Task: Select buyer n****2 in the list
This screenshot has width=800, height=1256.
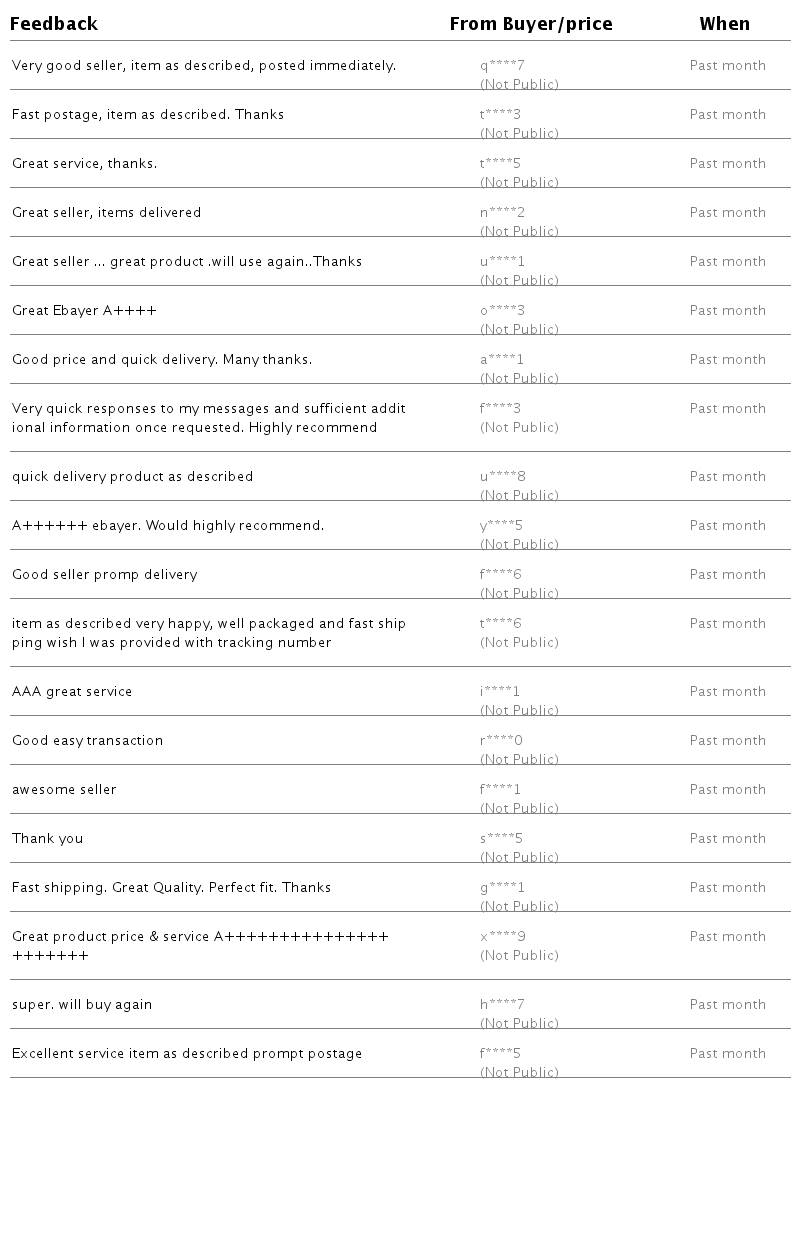Action: pos(502,213)
